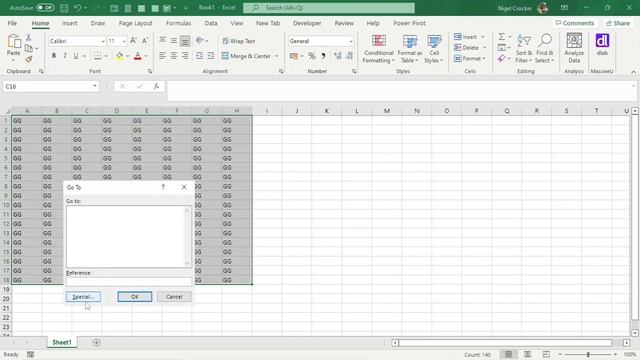Switch to the Formulas tab
The height and width of the screenshot is (360, 640).
click(x=178, y=23)
